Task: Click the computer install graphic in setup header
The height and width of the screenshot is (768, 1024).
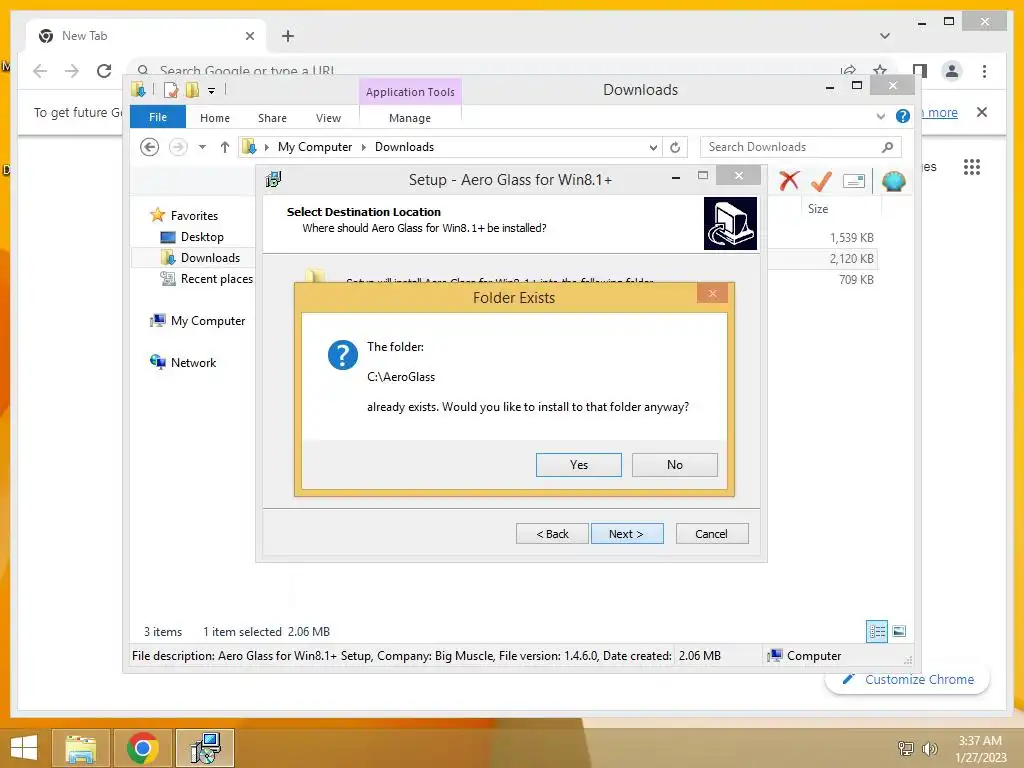Action: [x=730, y=223]
